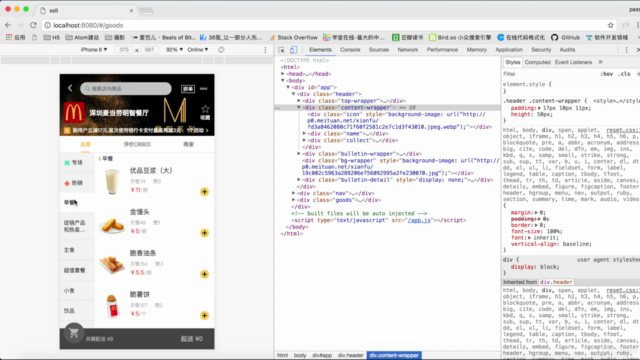Expand the bulletin-wrapper node
The image size is (640, 360).
coord(299,154)
